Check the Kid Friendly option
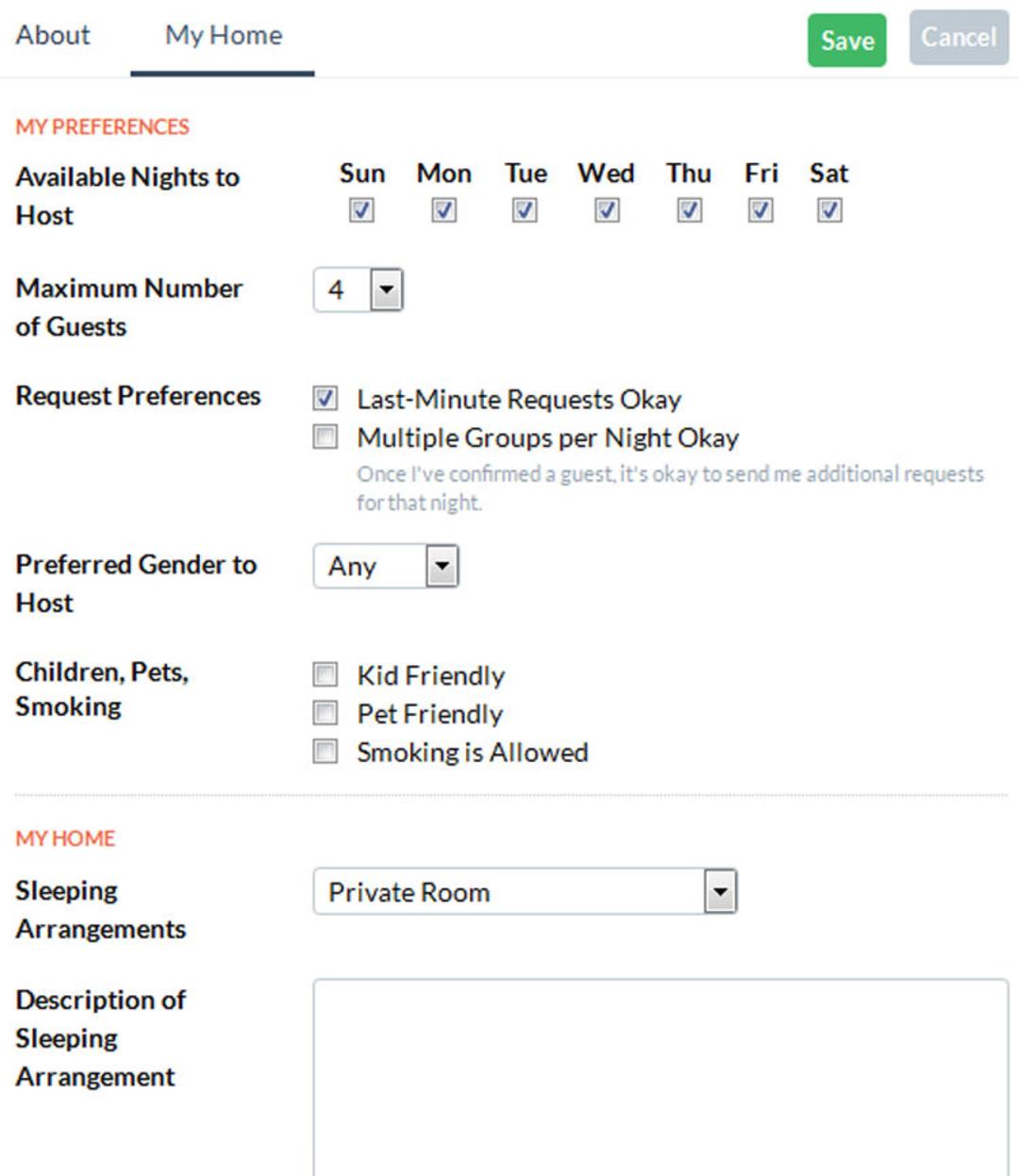Screen dimensions: 1019x1176 (x=326, y=675)
